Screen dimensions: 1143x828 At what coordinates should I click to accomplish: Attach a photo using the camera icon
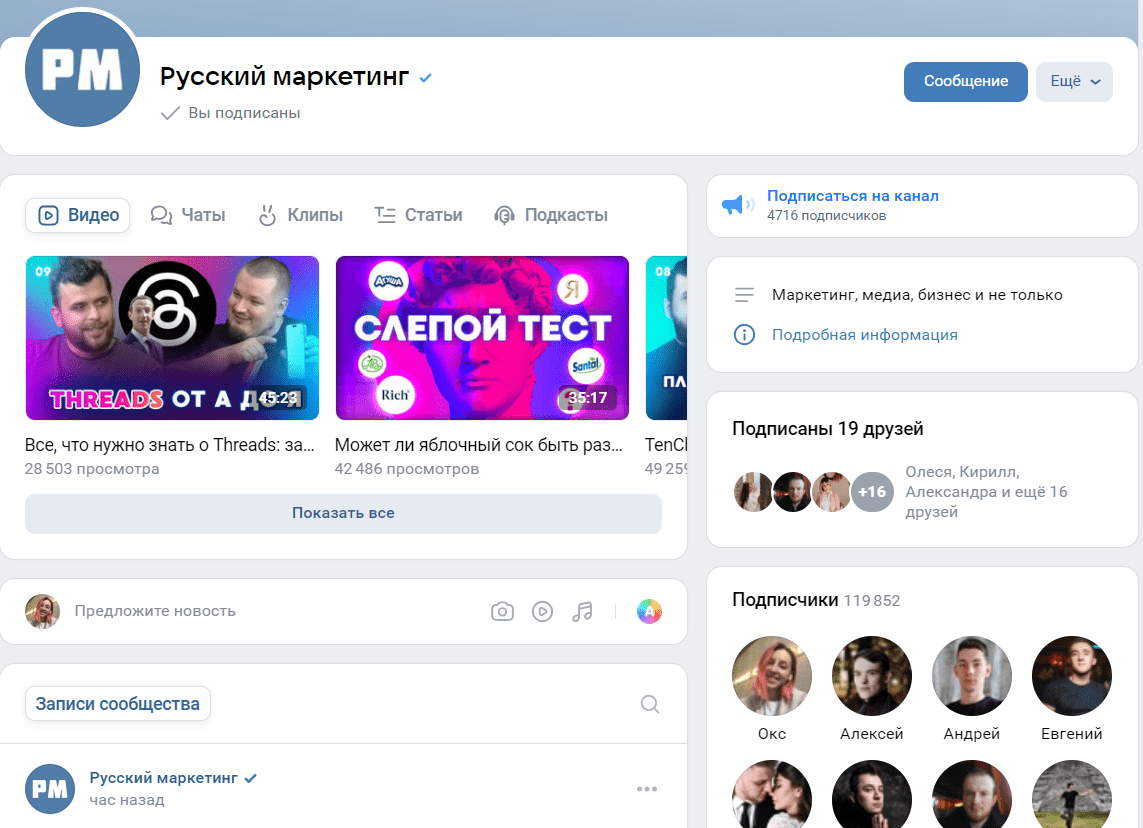coord(502,611)
